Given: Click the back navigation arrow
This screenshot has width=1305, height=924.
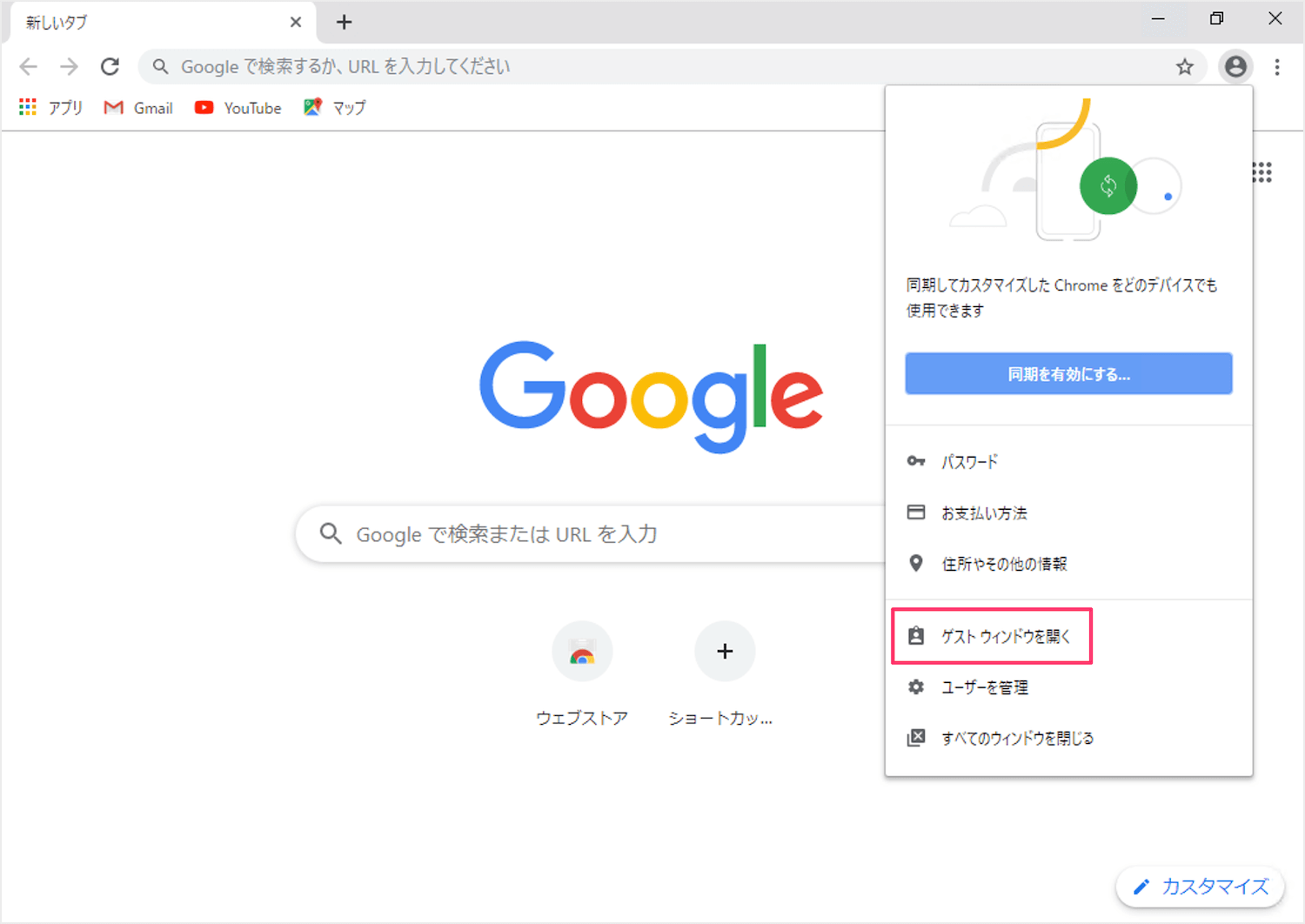Looking at the screenshot, I should tap(29, 67).
